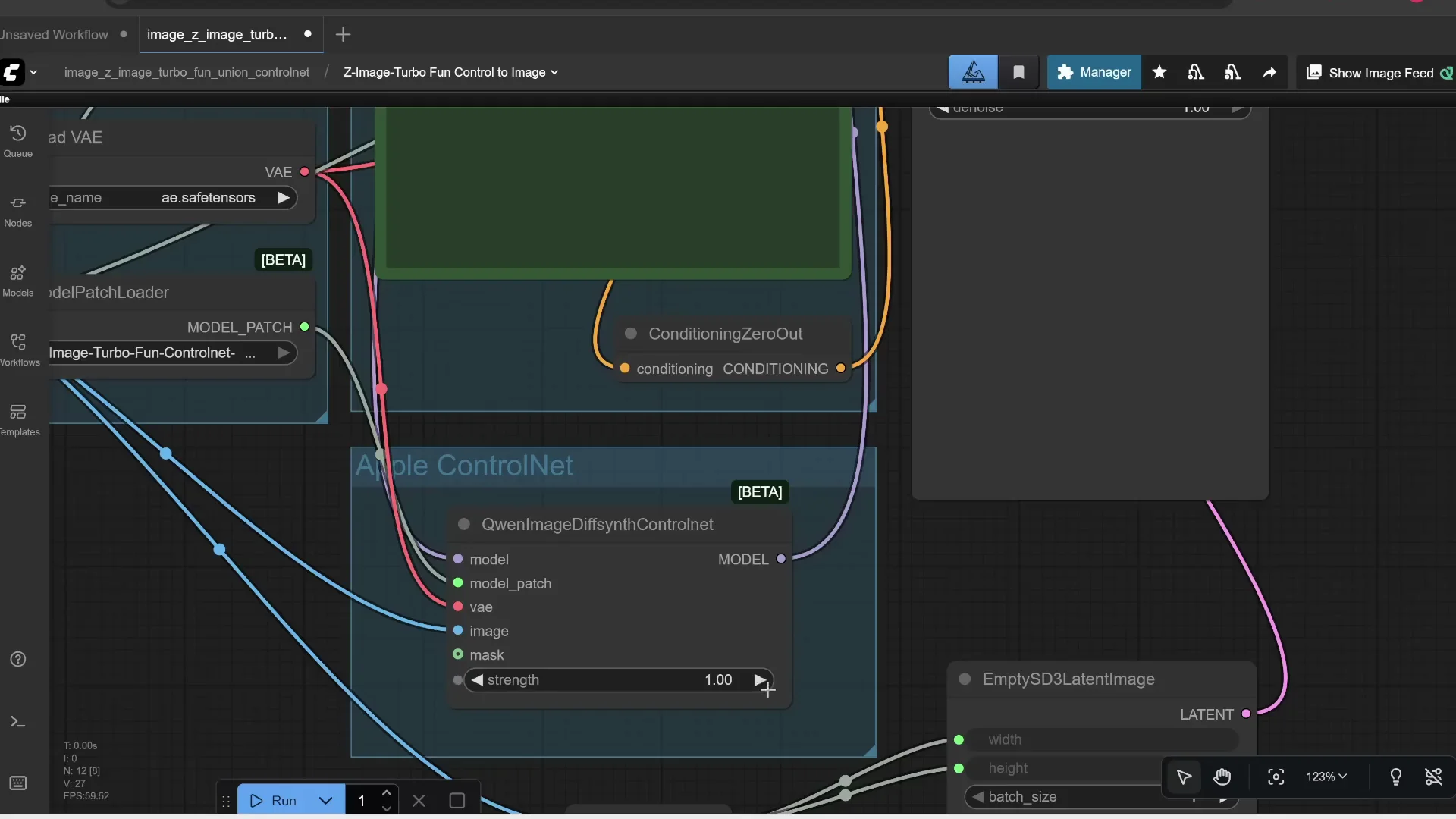The width and height of the screenshot is (1456, 819).
Task: Open the zoom percentage dropdown
Action: (x=1326, y=777)
